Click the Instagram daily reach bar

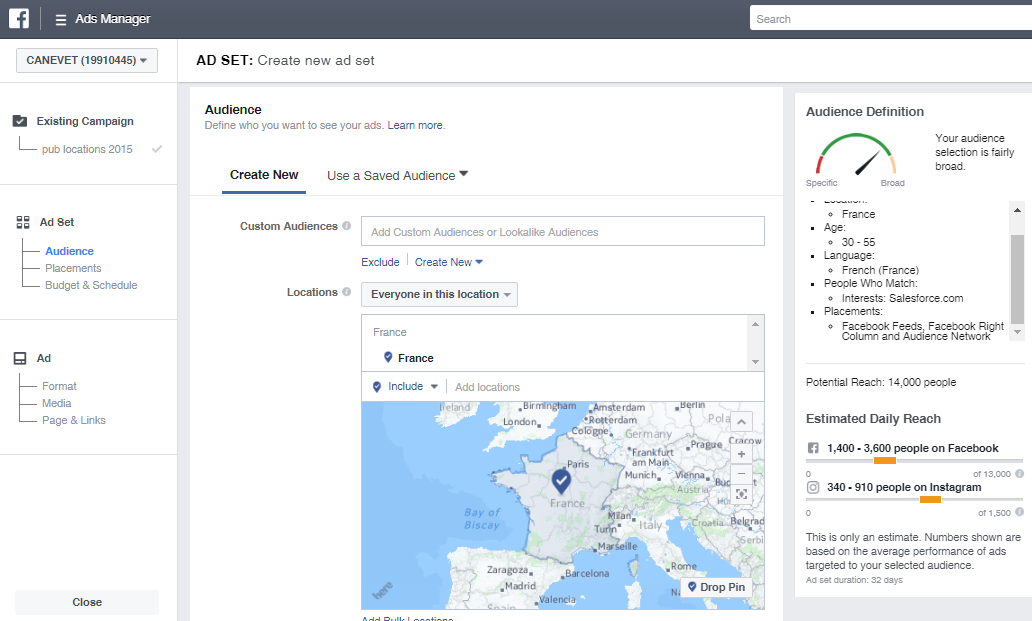[915, 500]
